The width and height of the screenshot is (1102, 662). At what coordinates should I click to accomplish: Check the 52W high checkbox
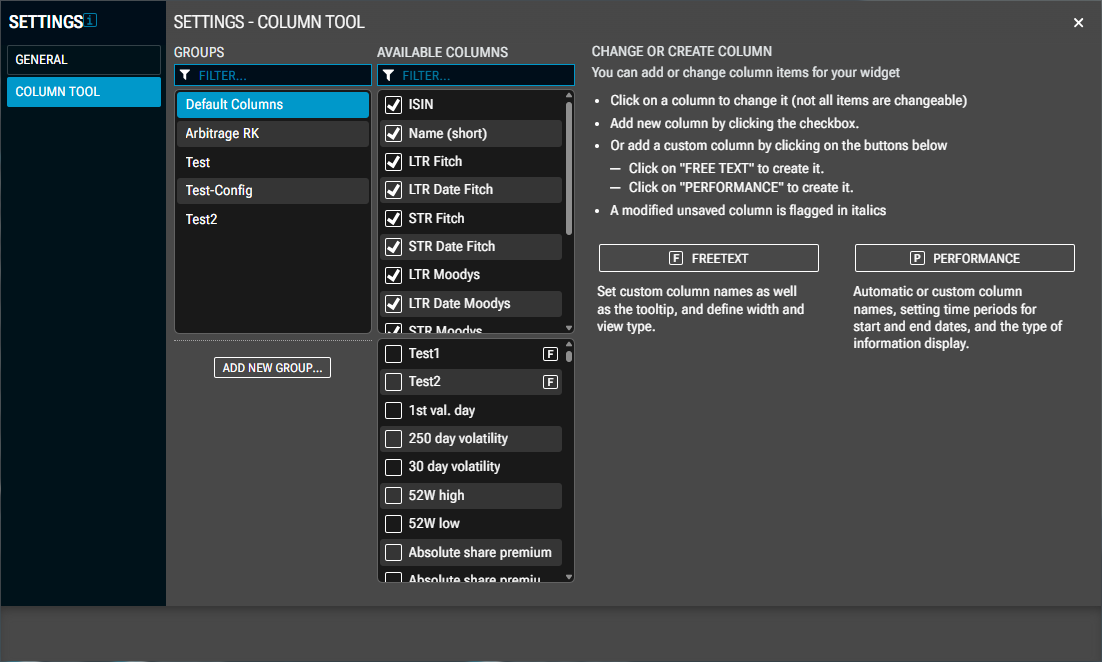point(394,495)
